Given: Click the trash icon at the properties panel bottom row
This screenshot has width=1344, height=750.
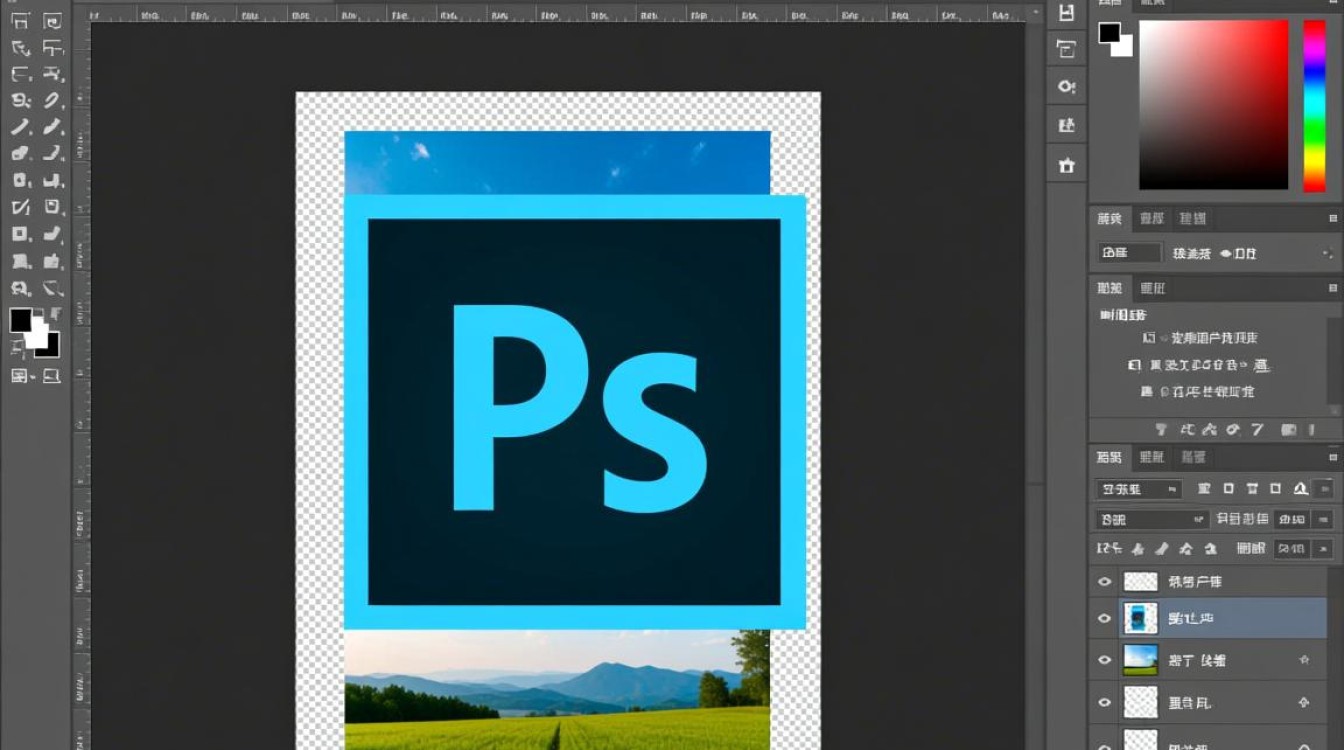Looking at the screenshot, I should click(x=1313, y=430).
